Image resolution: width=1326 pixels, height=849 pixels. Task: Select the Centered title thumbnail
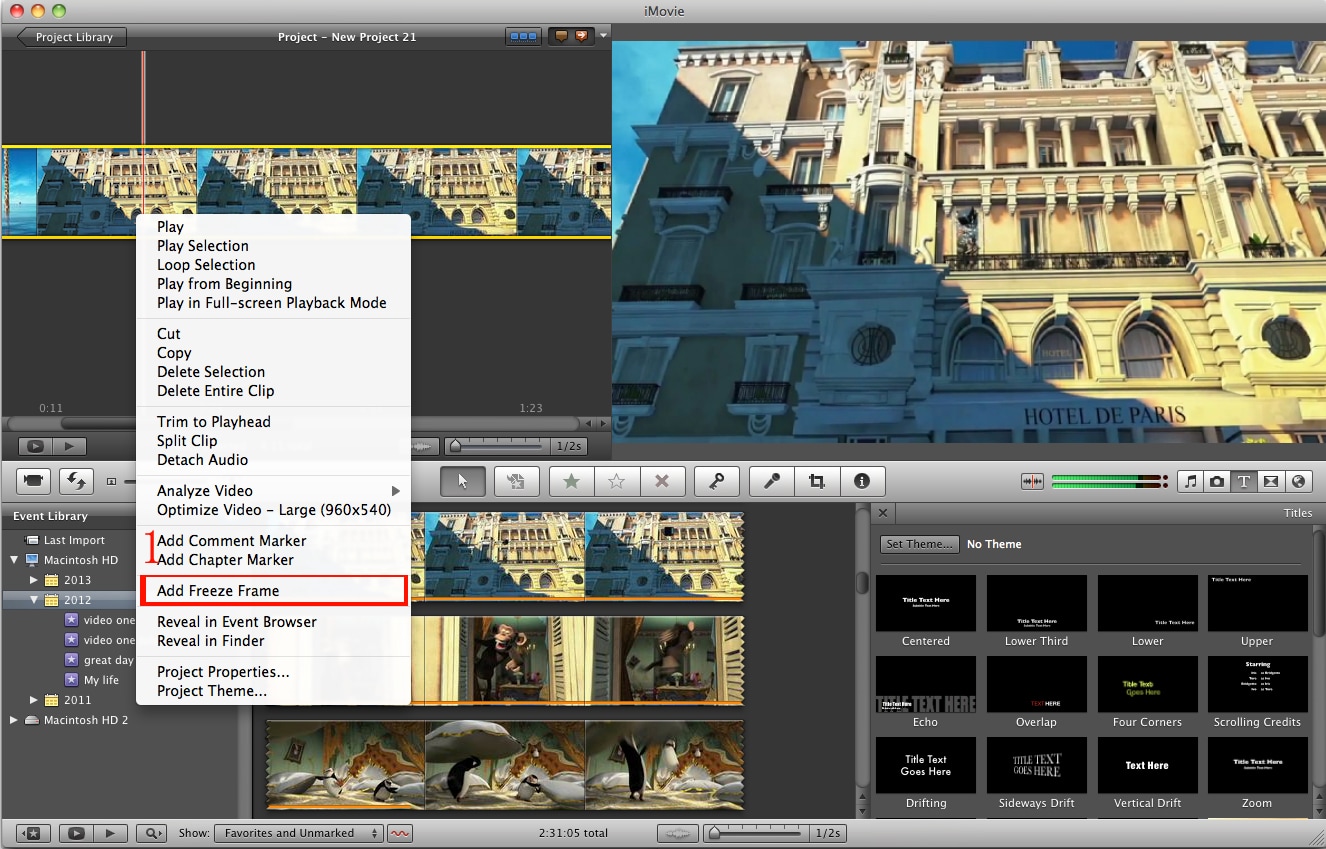pyautogui.click(x=926, y=603)
